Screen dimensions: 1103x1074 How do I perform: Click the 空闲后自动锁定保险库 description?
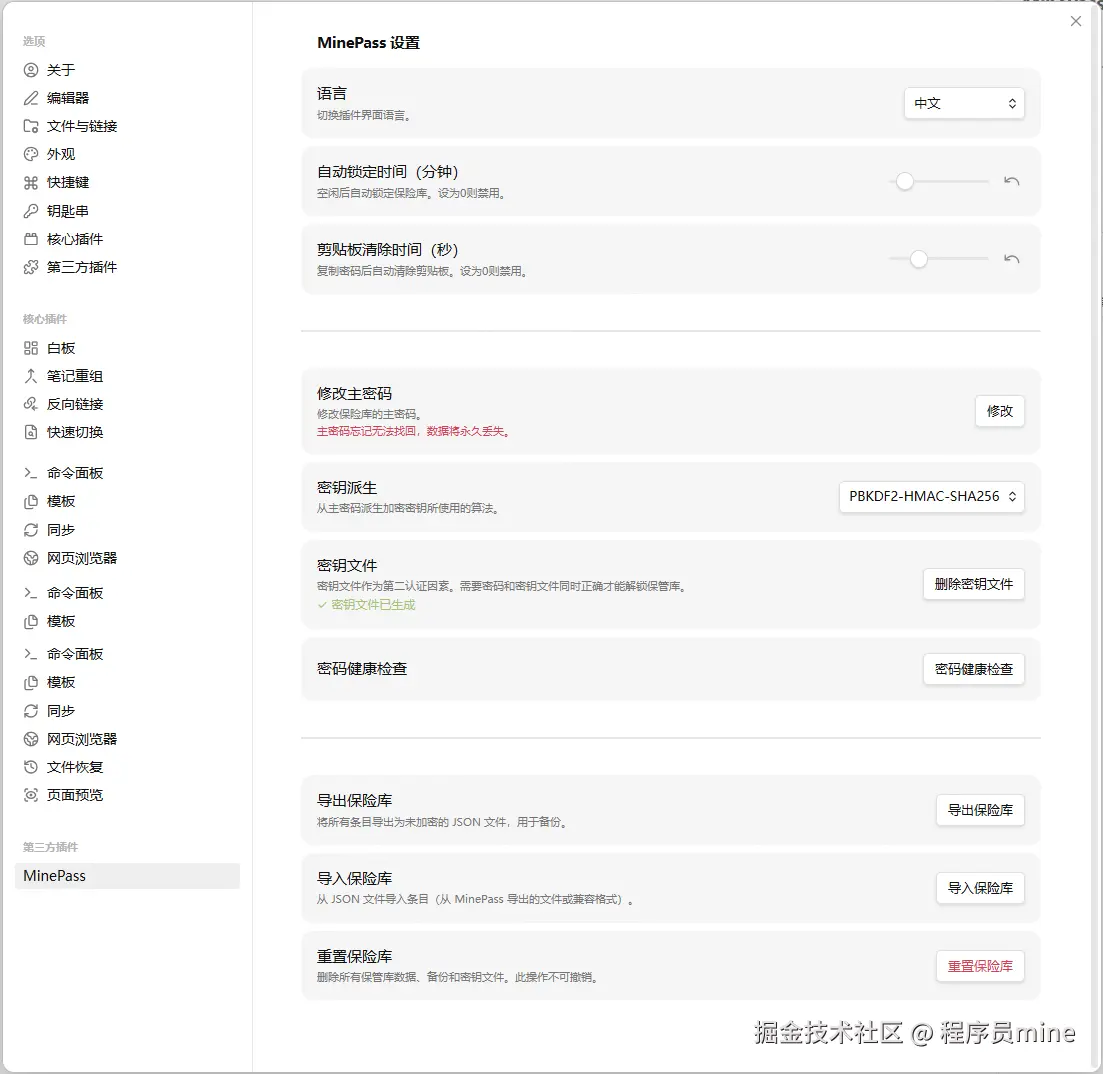pyautogui.click(x=411, y=193)
